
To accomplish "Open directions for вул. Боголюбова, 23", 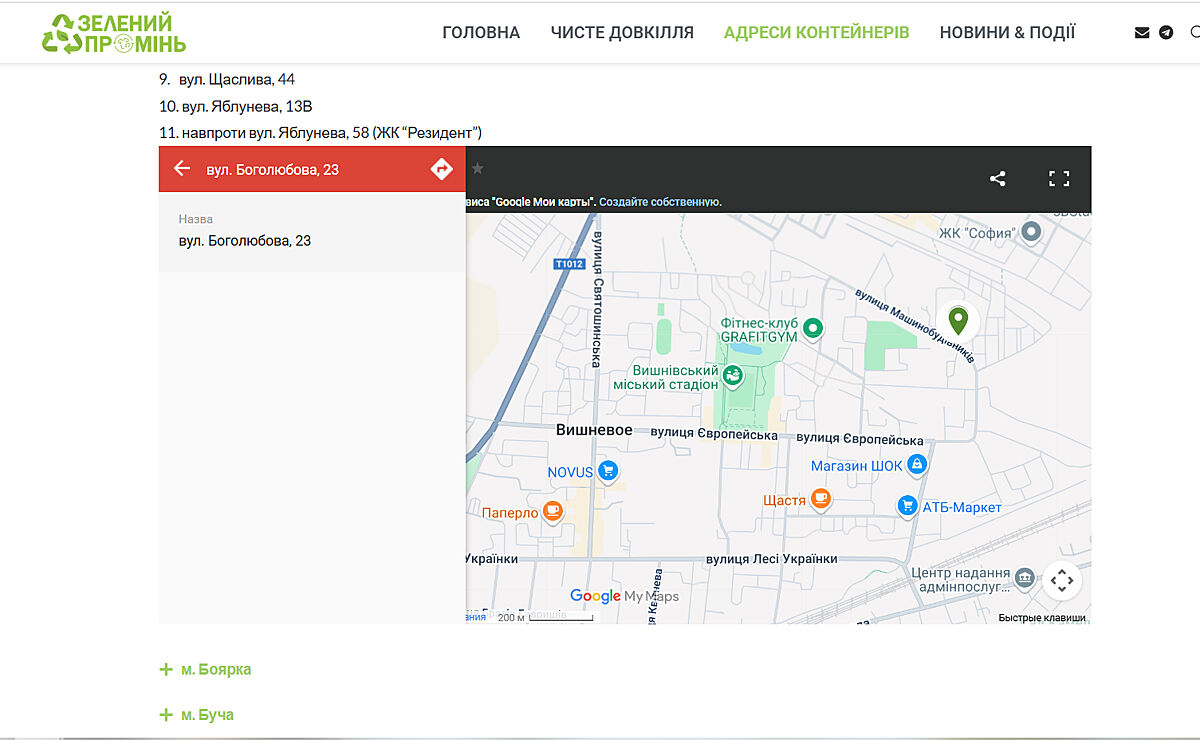I will coord(441,169).
